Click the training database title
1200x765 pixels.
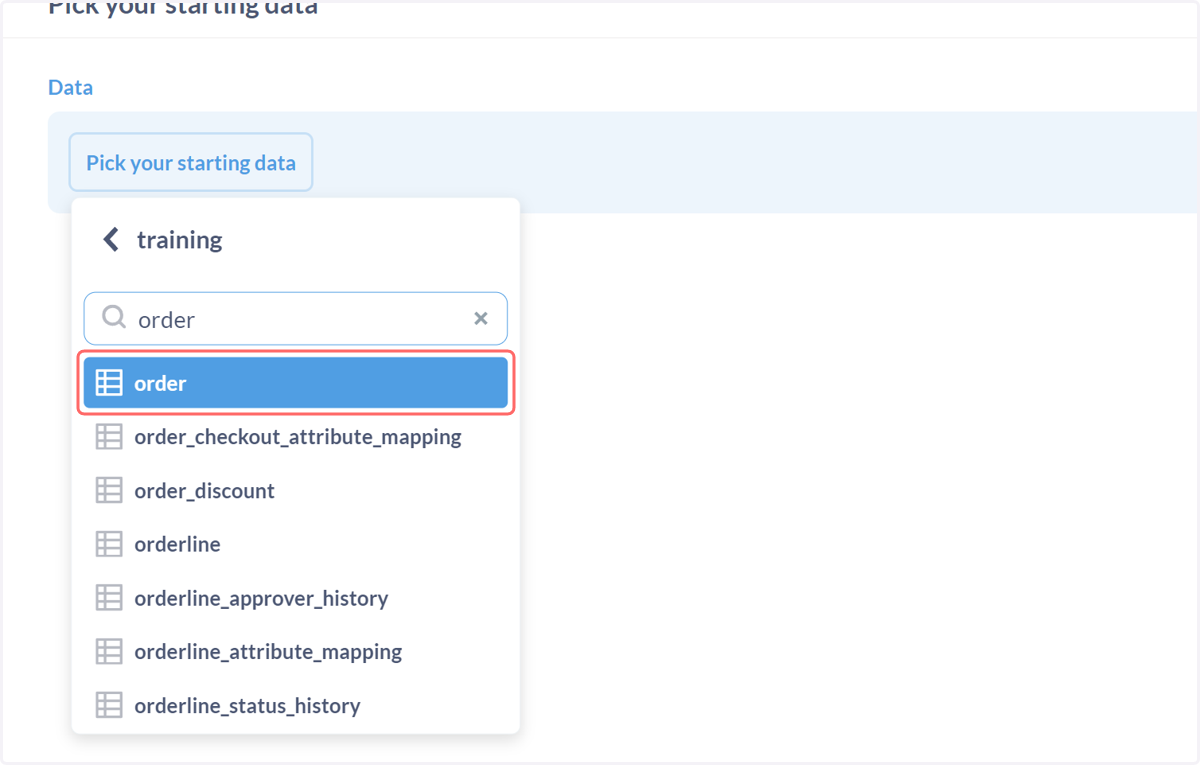[x=180, y=240]
